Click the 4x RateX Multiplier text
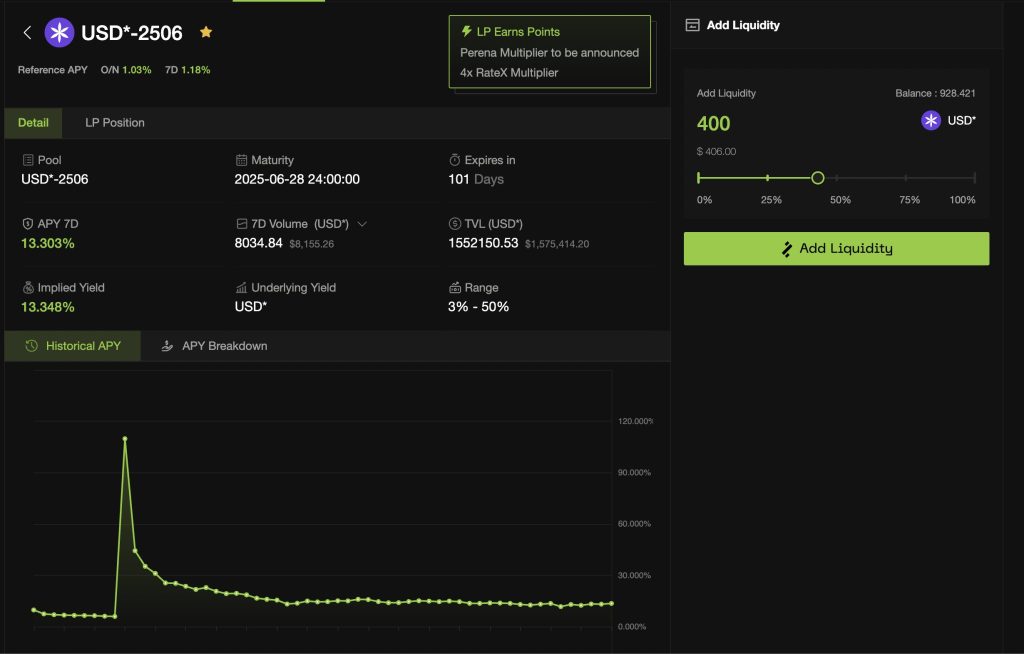Screen dimensions: 1024x654 (x=509, y=73)
